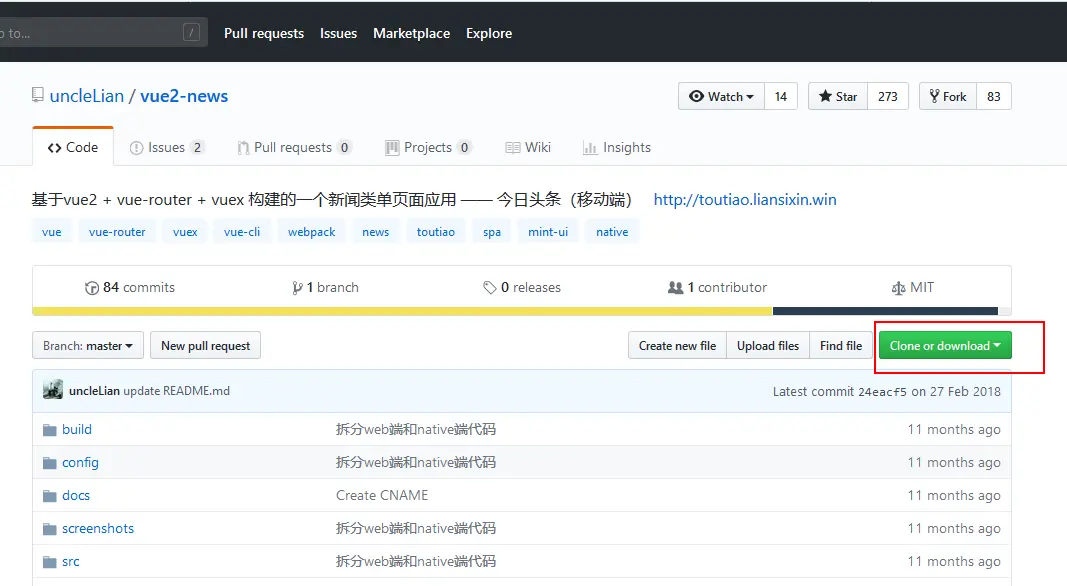
Task: Click the toutiao topic tag
Action: [x=436, y=231]
